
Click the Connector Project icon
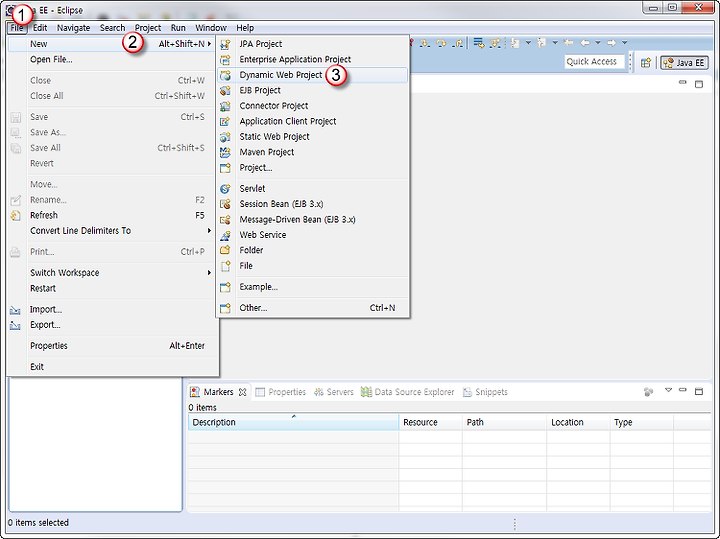(x=225, y=106)
